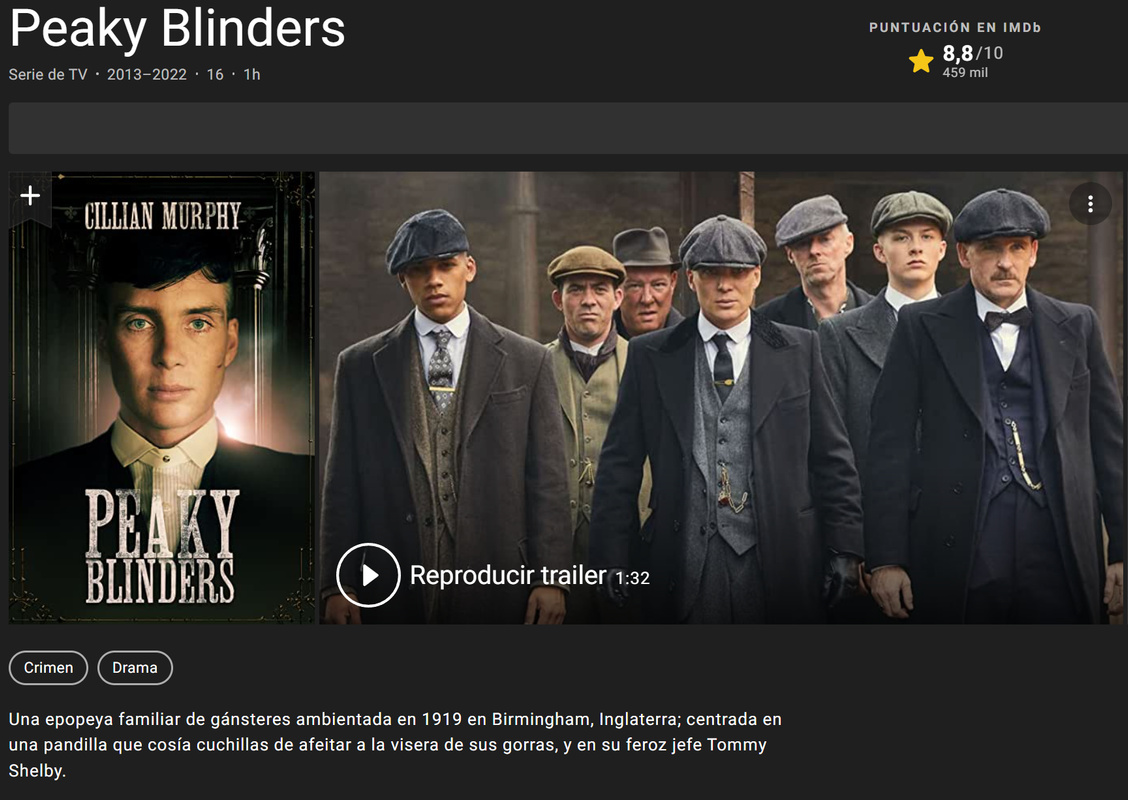Open the 8,8/10 IMDb score

(x=973, y=53)
